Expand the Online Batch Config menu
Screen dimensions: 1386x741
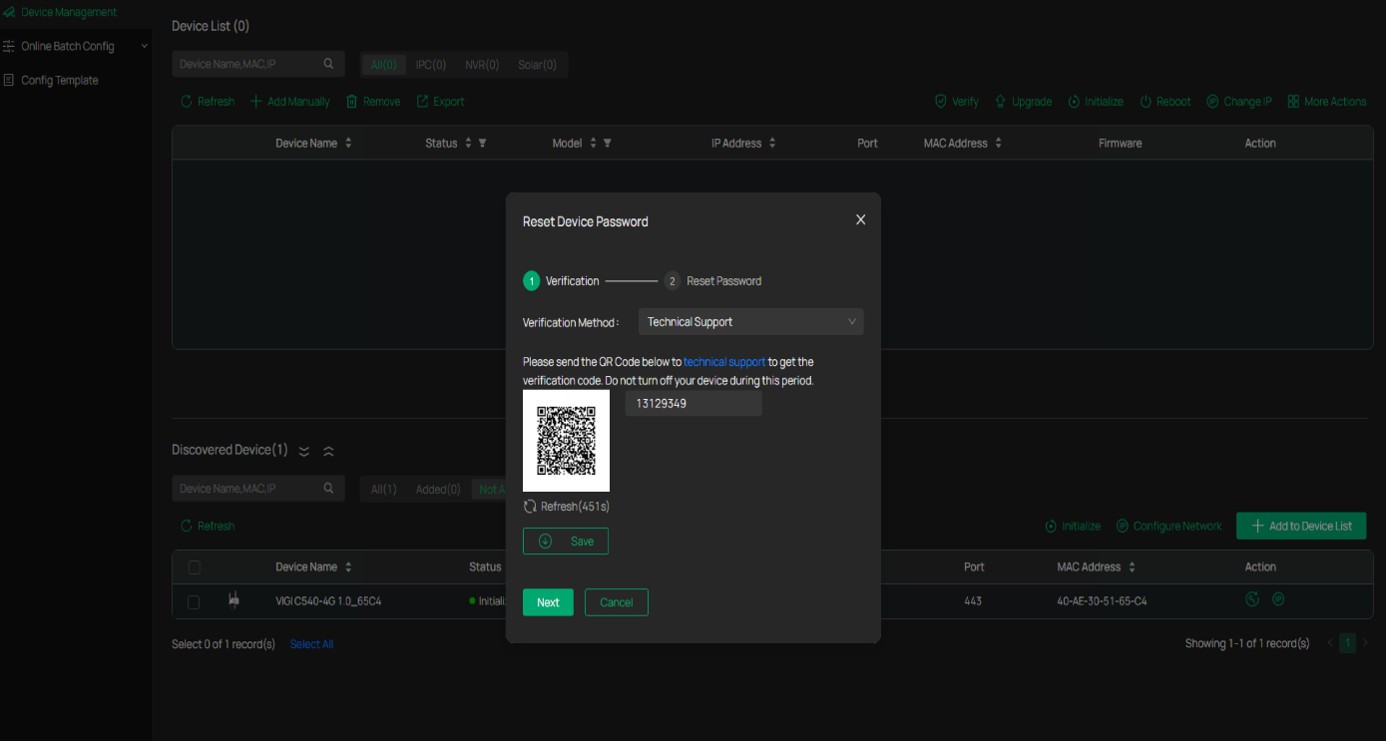click(75, 46)
